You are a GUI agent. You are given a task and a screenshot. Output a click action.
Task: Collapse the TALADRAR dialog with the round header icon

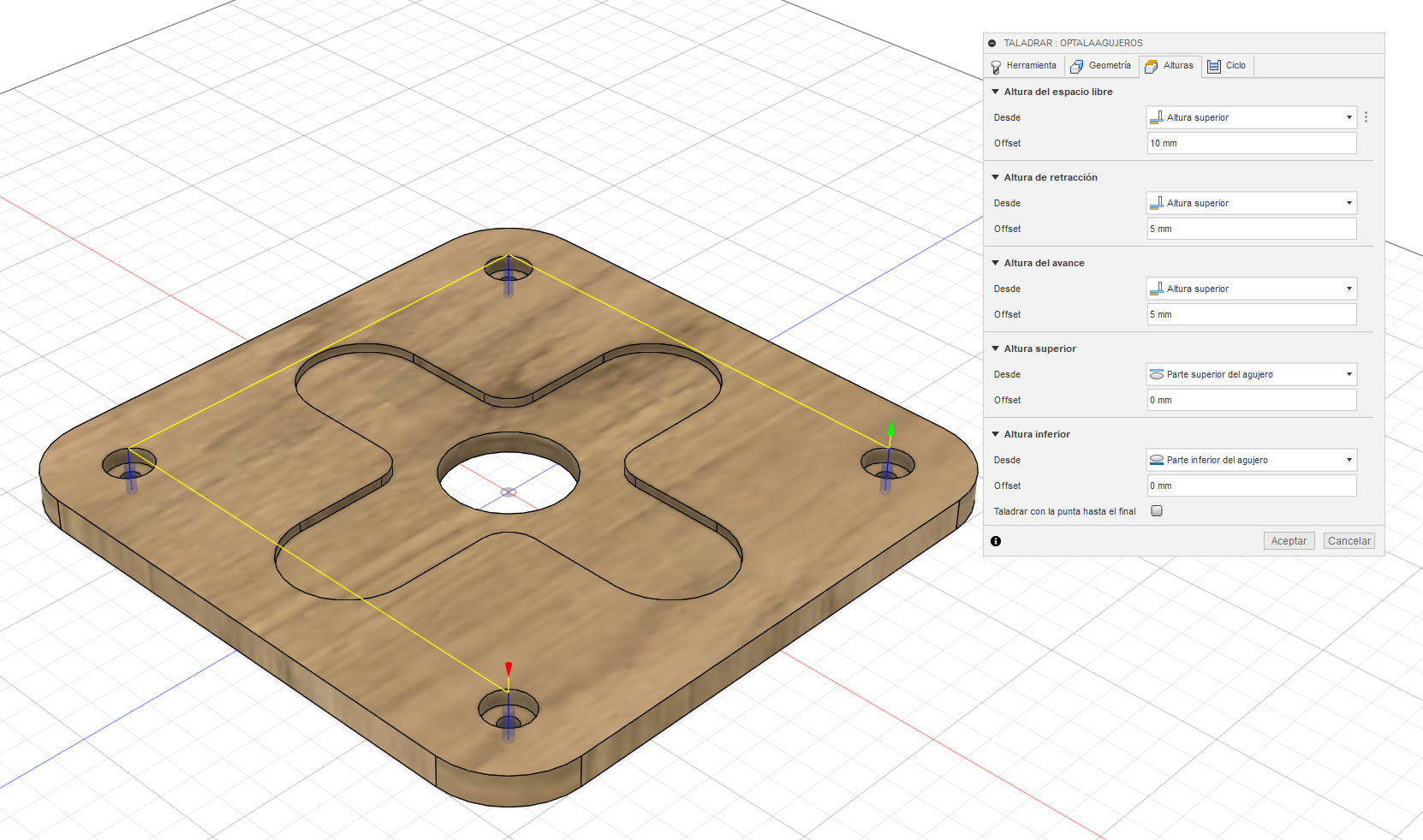point(992,43)
